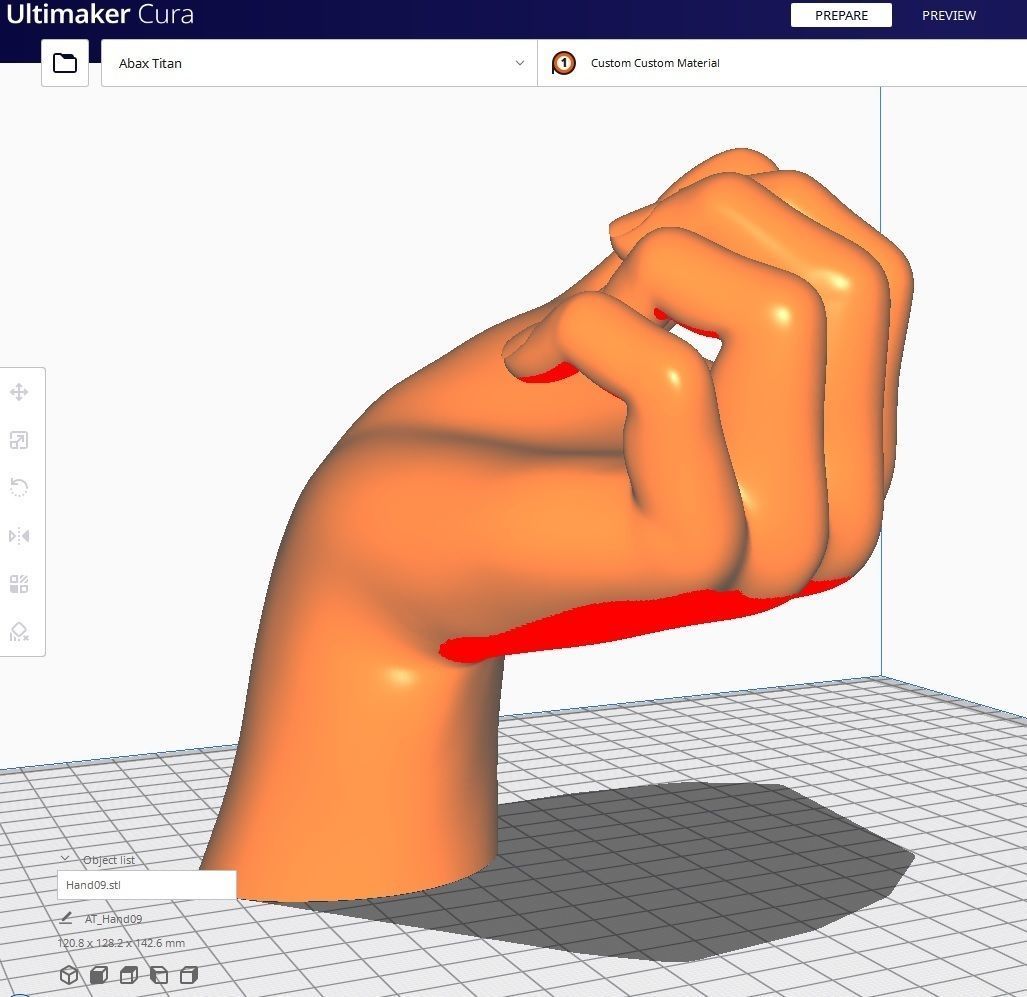Select the Move tool

19,392
